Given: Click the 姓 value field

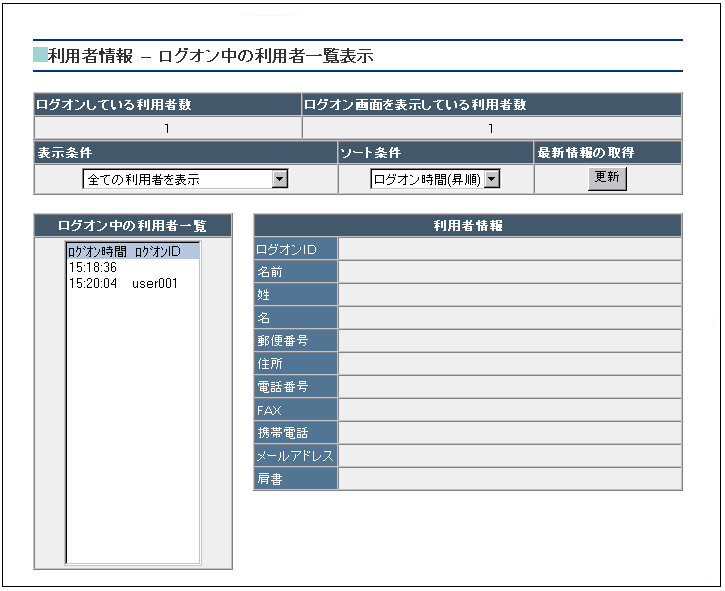Looking at the screenshot, I should pos(509,295).
